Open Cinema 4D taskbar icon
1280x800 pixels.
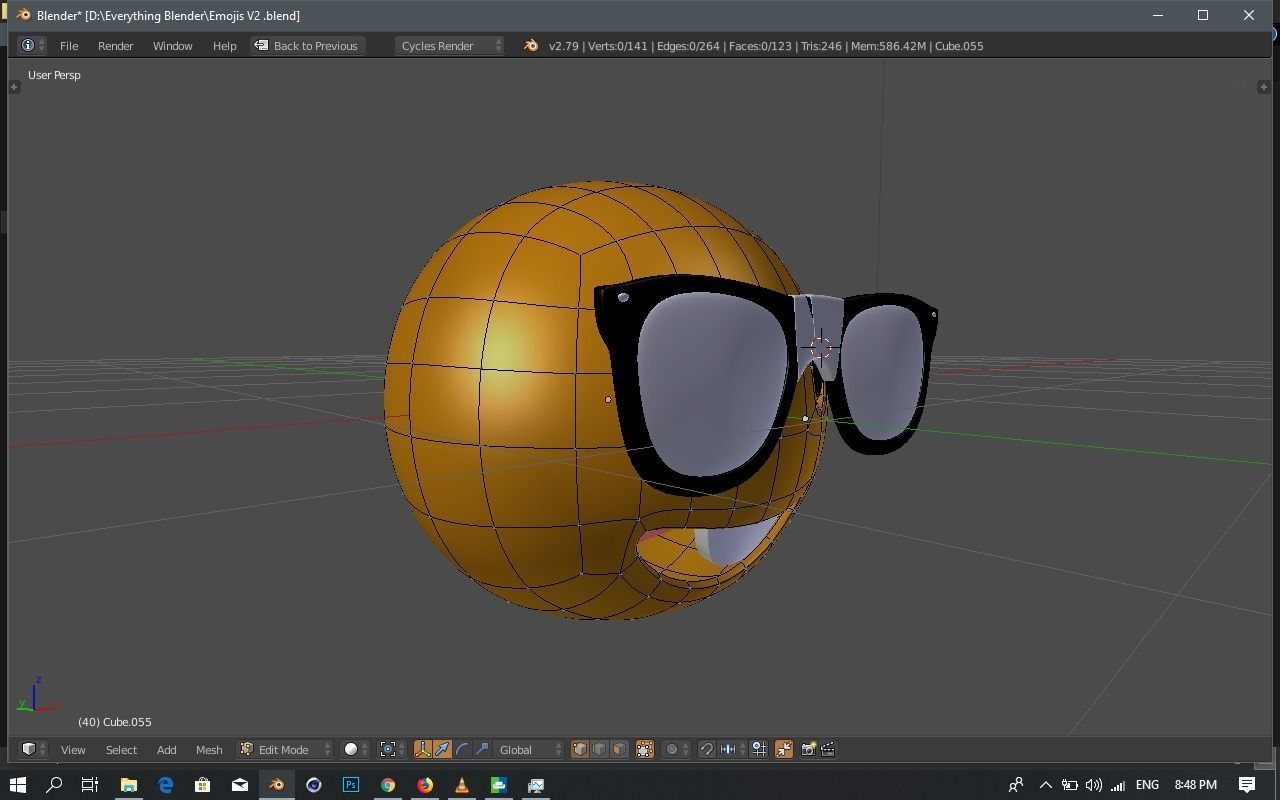click(x=314, y=785)
